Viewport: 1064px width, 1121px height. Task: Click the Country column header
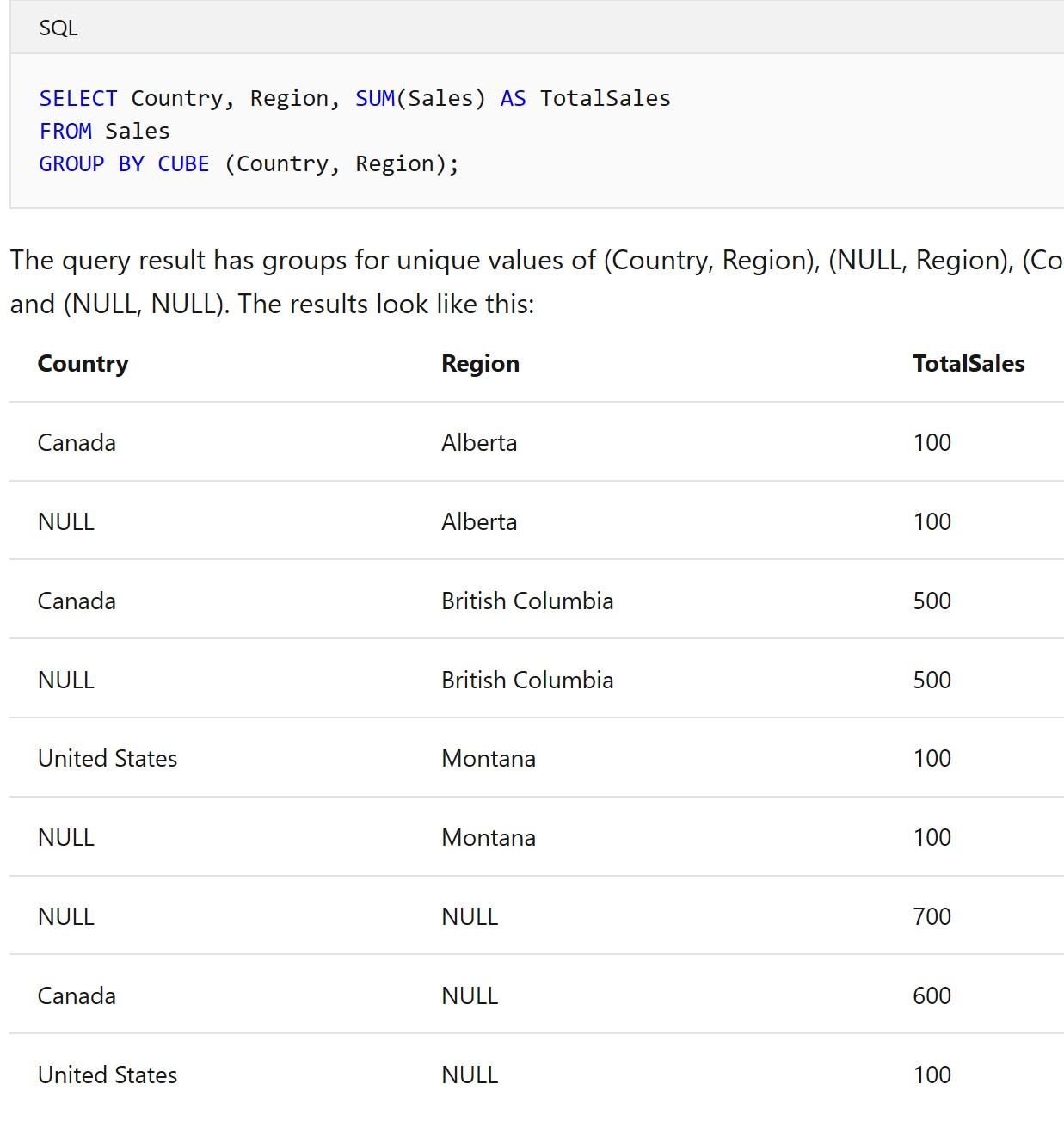coord(83,363)
